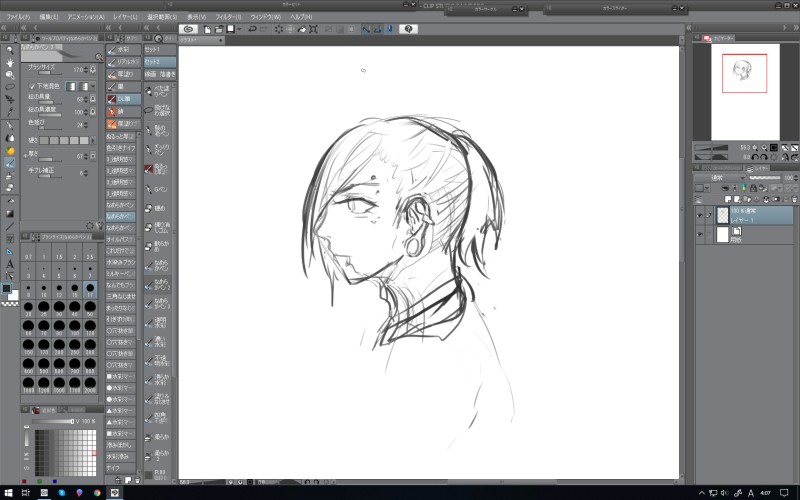The image size is (800, 500).
Task: Adjust the layer opacity slider
Action: [764, 178]
